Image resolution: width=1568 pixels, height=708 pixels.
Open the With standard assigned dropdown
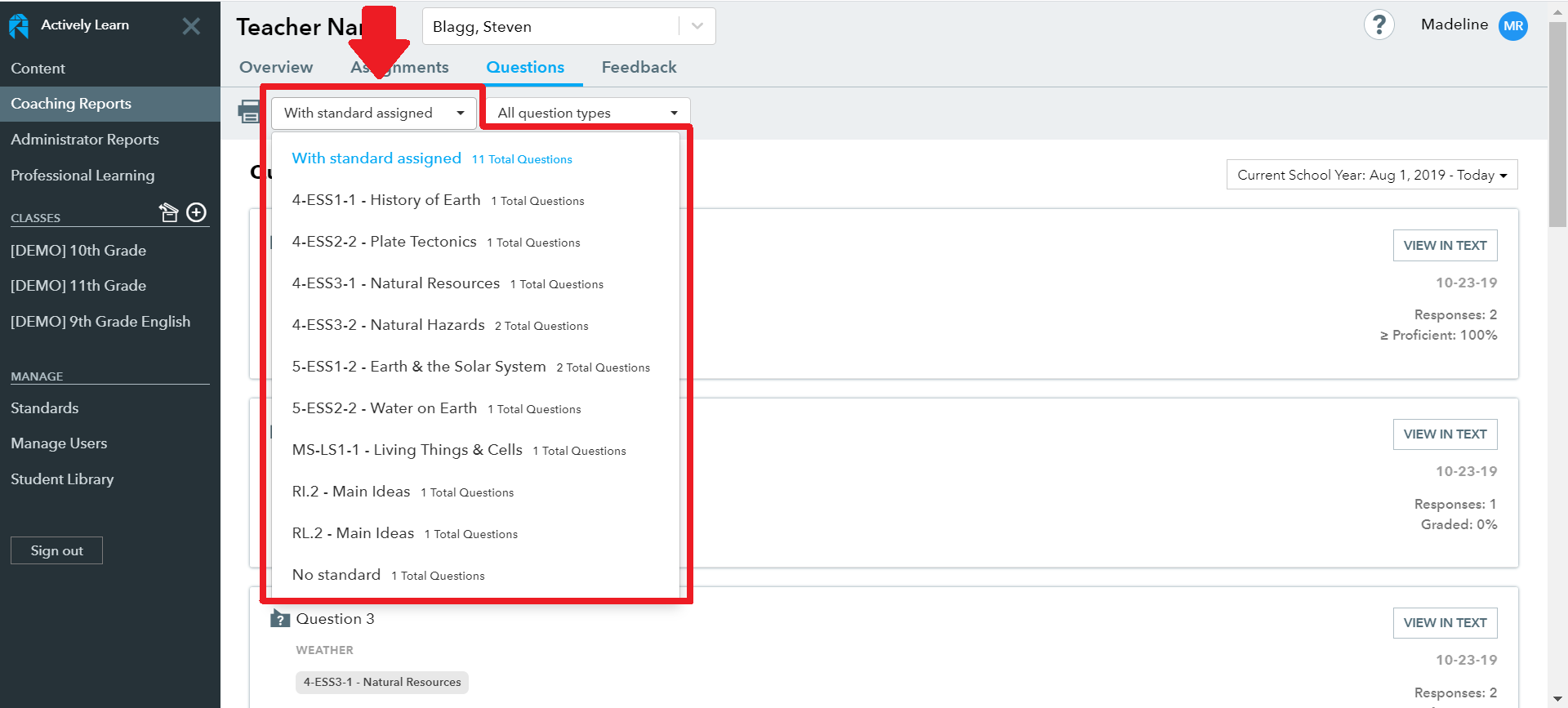click(x=374, y=113)
